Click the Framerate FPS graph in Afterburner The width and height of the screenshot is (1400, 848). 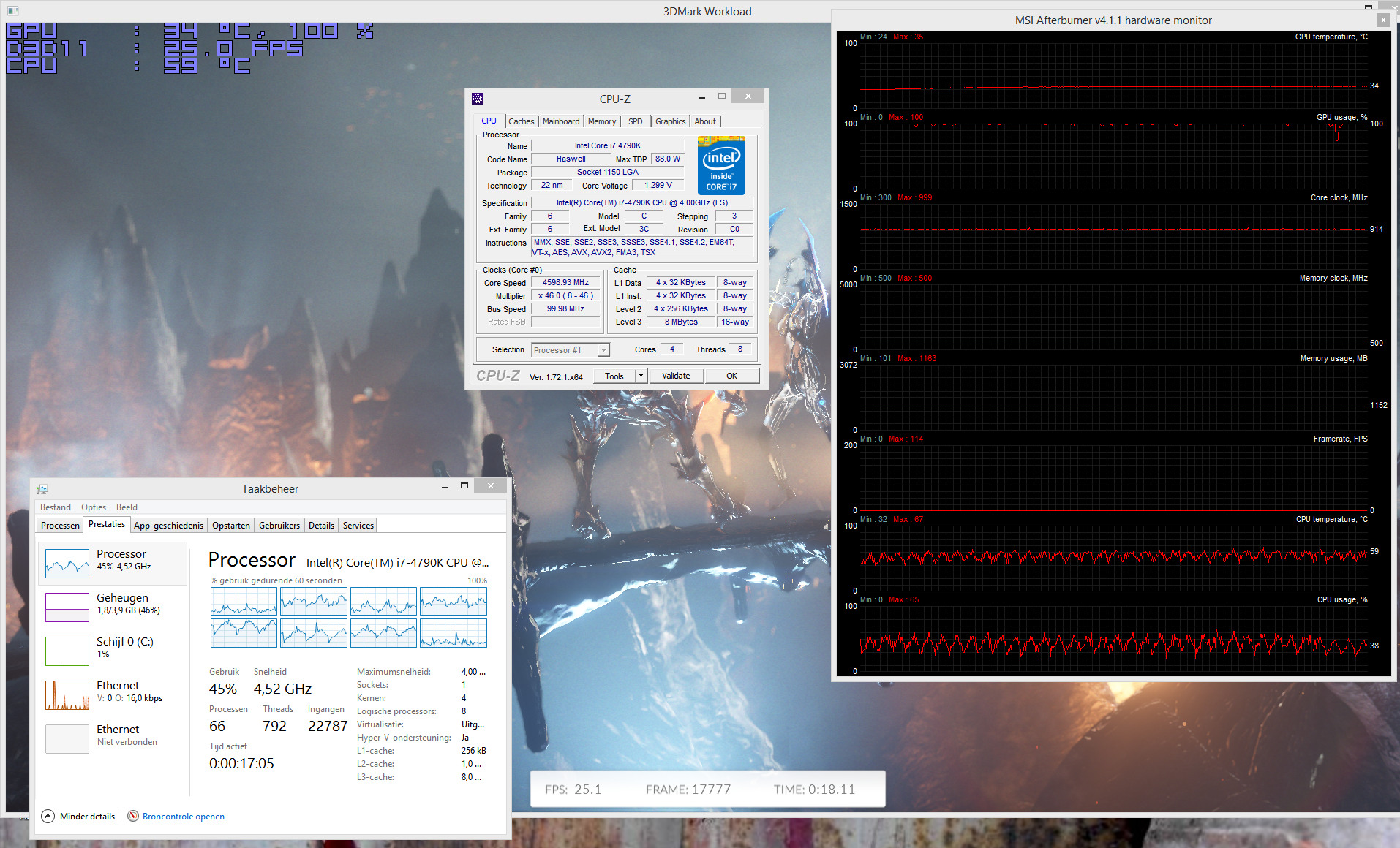(1114, 477)
